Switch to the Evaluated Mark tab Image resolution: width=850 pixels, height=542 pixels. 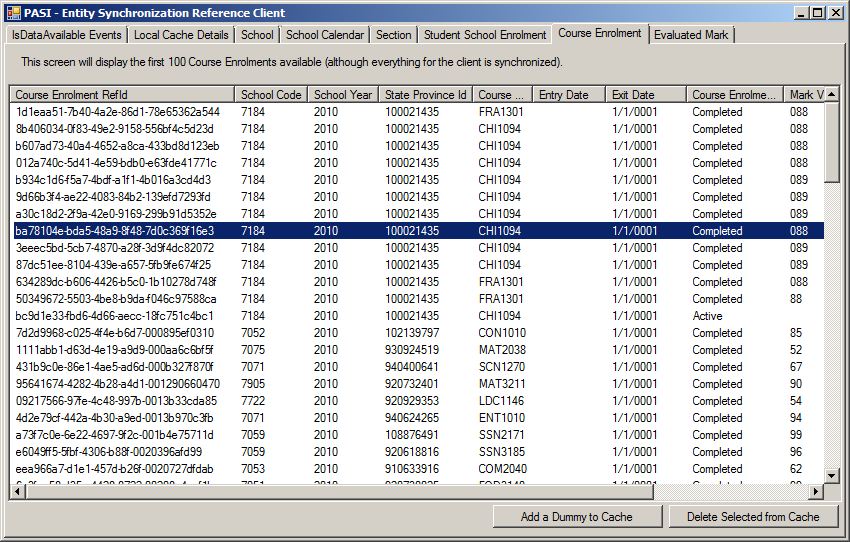pyautogui.click(x=692, y=34)
